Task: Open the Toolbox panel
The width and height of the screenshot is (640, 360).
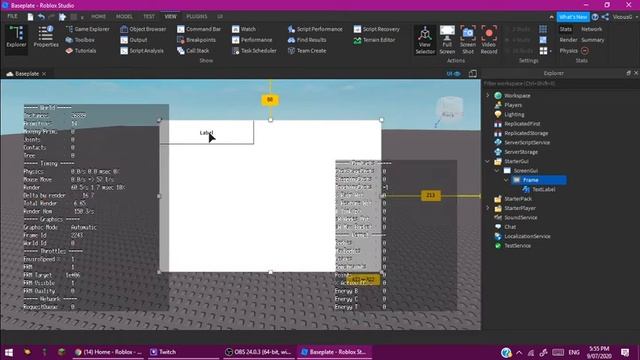Action: (80, 40)
